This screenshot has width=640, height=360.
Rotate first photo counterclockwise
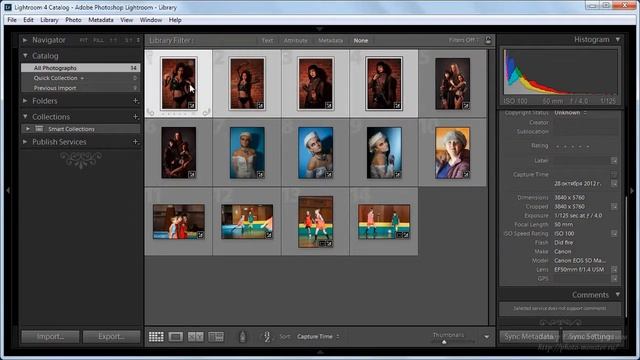150,112
